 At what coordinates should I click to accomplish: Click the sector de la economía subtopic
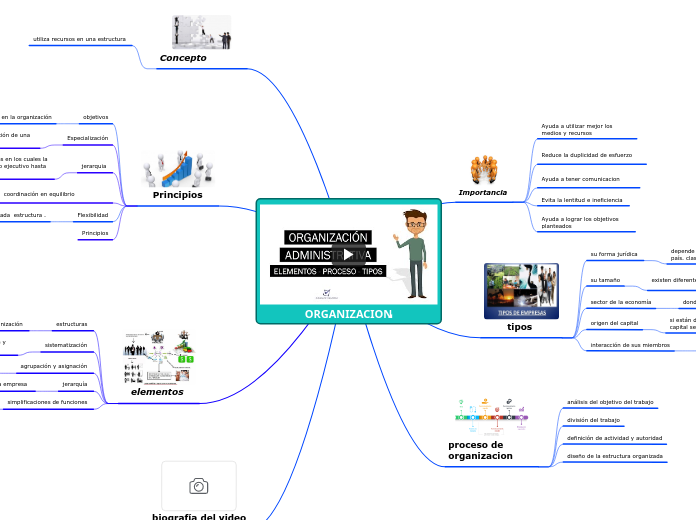coord(620,302)
